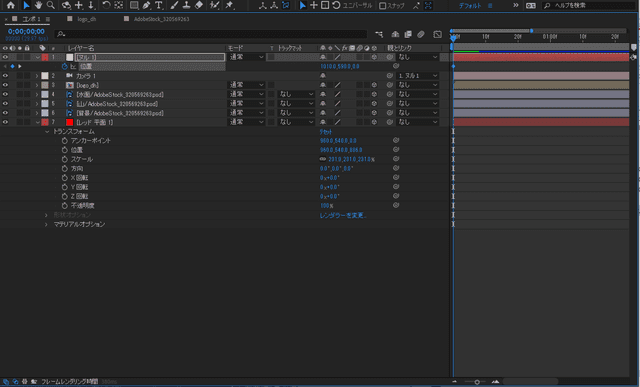Click the アンカーポイント stopwatch icon
This screenshot has height=387, width=640.
(x=64, y=140)
